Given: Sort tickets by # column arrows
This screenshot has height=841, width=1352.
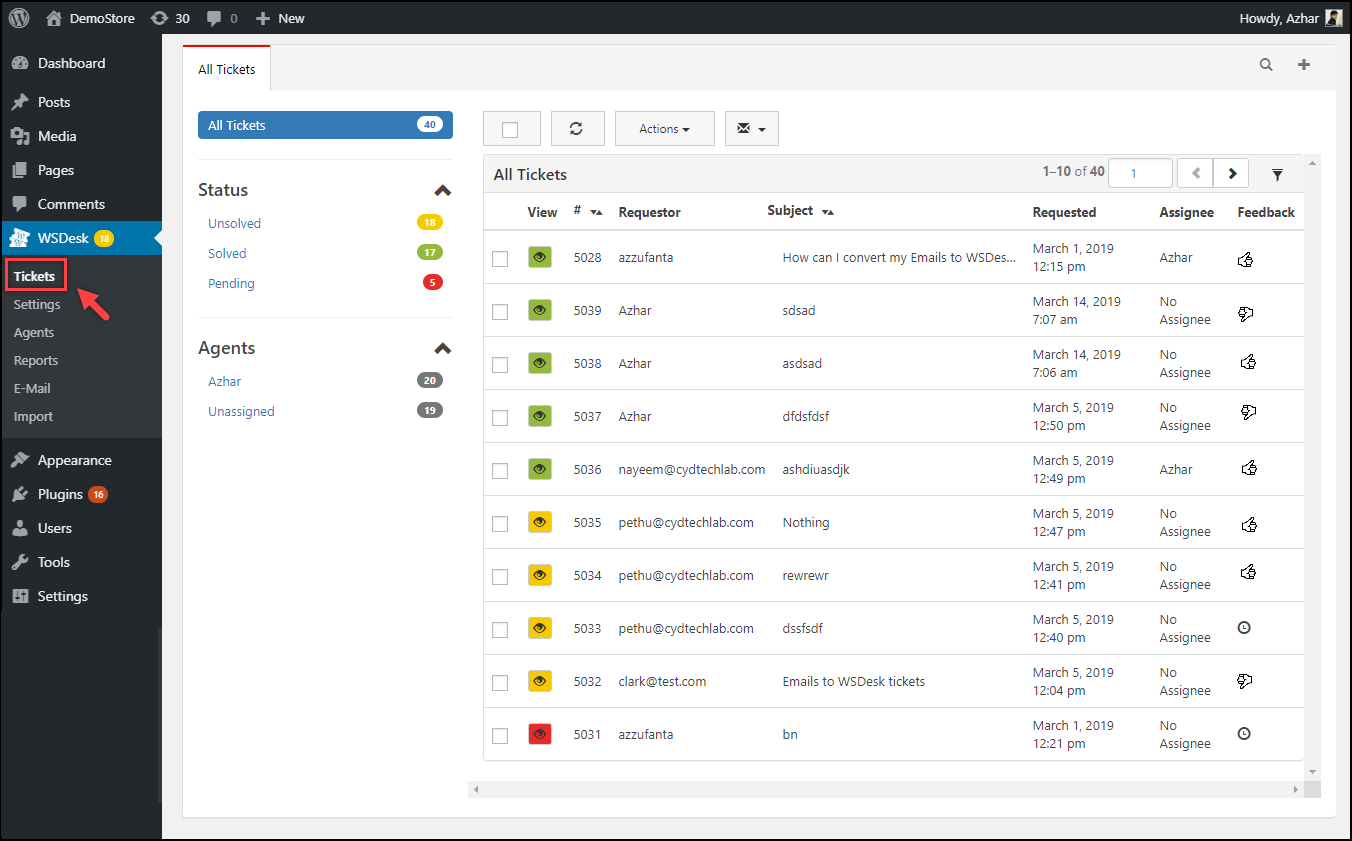Looking at the screenshot, I should [x=596, y=212].
